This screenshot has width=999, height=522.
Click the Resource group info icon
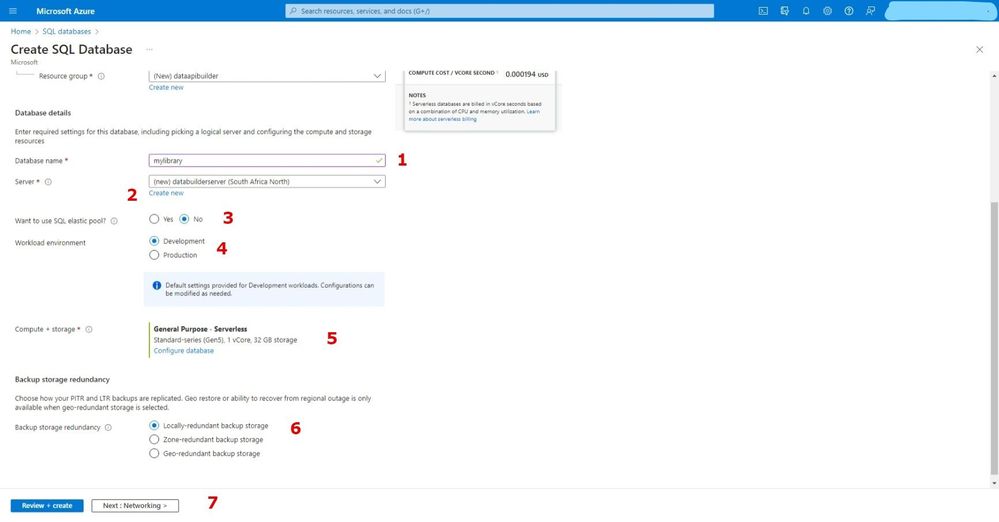(101, 76)
